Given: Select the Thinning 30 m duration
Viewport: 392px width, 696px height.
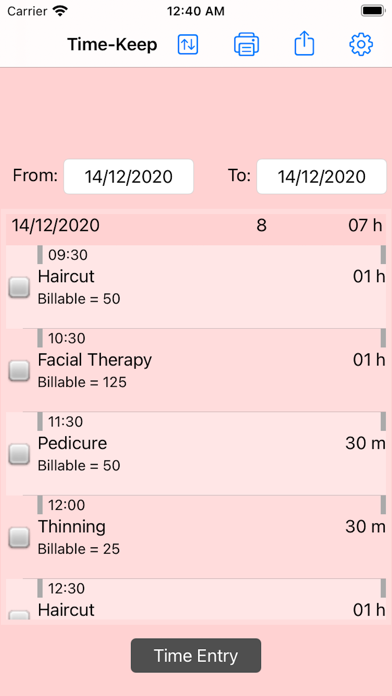Looking at the screenshot, I should point(365,527).
